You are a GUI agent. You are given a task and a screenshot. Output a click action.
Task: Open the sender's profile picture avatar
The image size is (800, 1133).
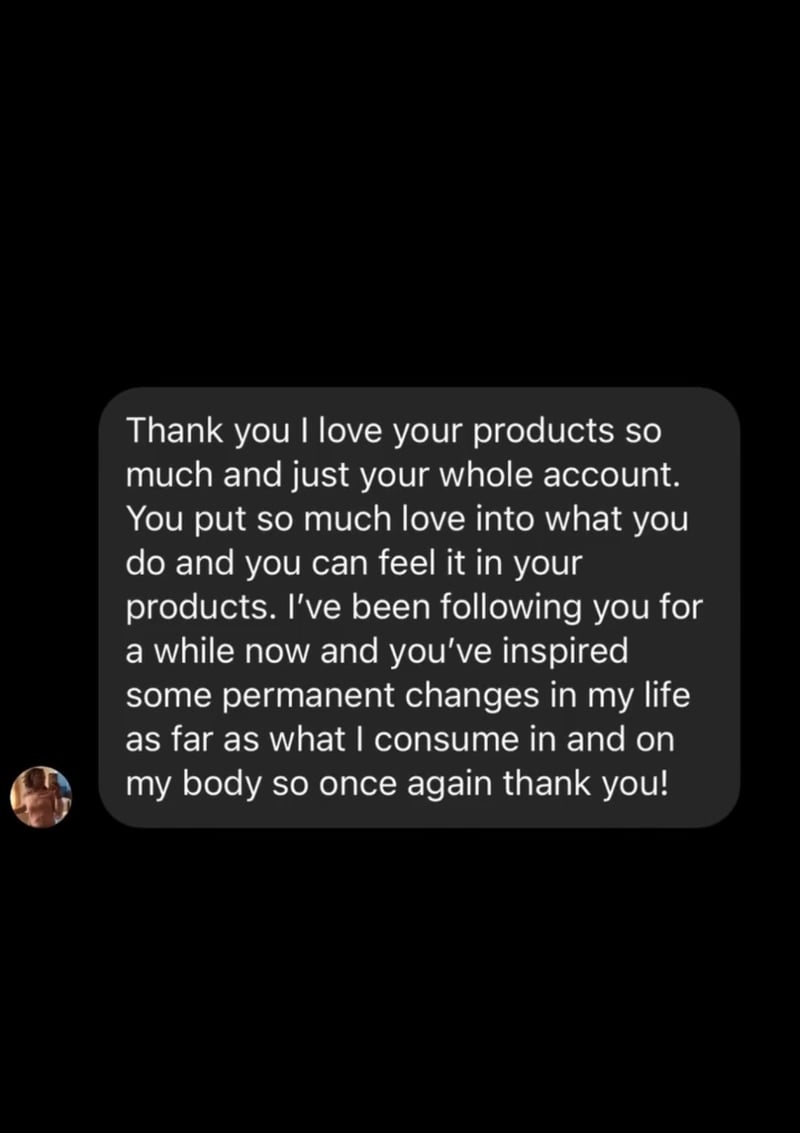tap(40, 797)
